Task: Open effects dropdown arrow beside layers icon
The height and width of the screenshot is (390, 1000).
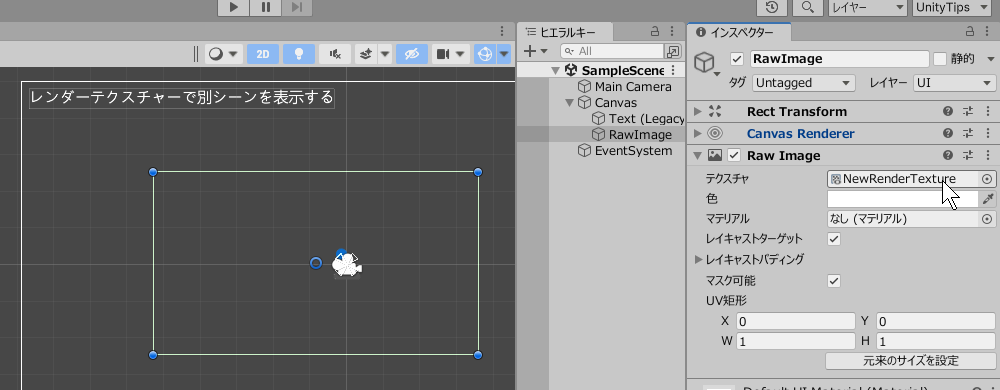Action: [x=385, y=54]
